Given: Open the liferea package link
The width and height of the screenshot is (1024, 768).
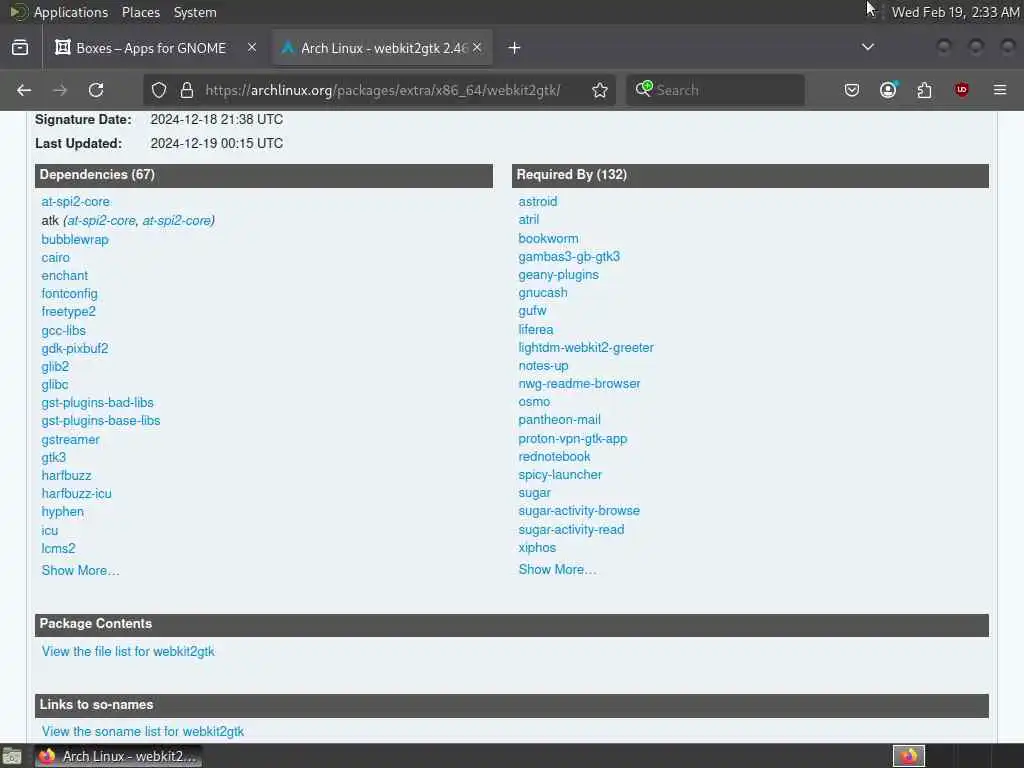Looking at the screenshot, I should pos(536,330).
